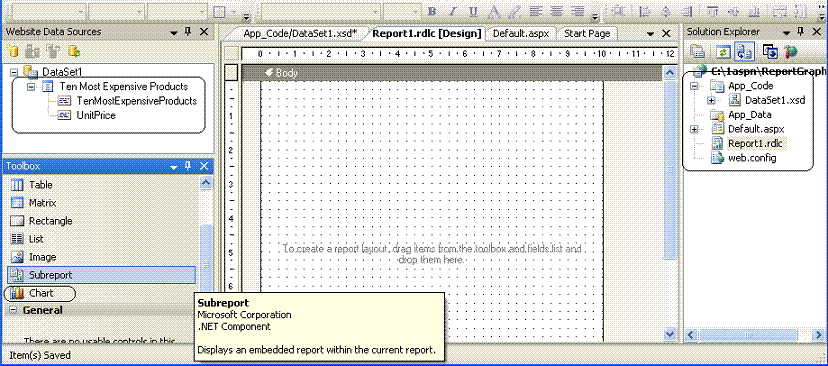The image size is (828, 366).
Task: Collapse the DataSet1 tree node
Action: pos(14,72)
